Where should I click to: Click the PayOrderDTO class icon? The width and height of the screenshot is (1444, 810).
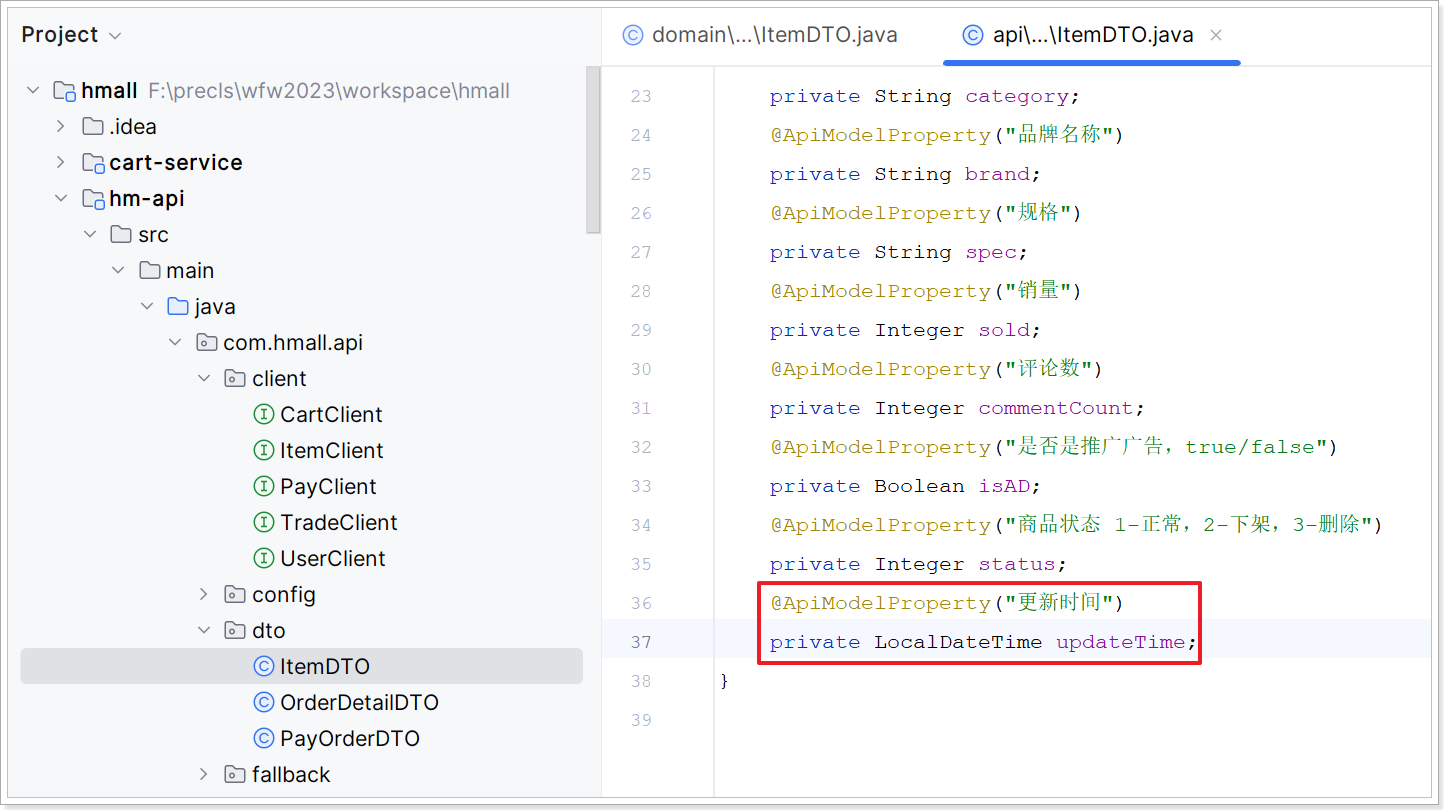[264, 739]
